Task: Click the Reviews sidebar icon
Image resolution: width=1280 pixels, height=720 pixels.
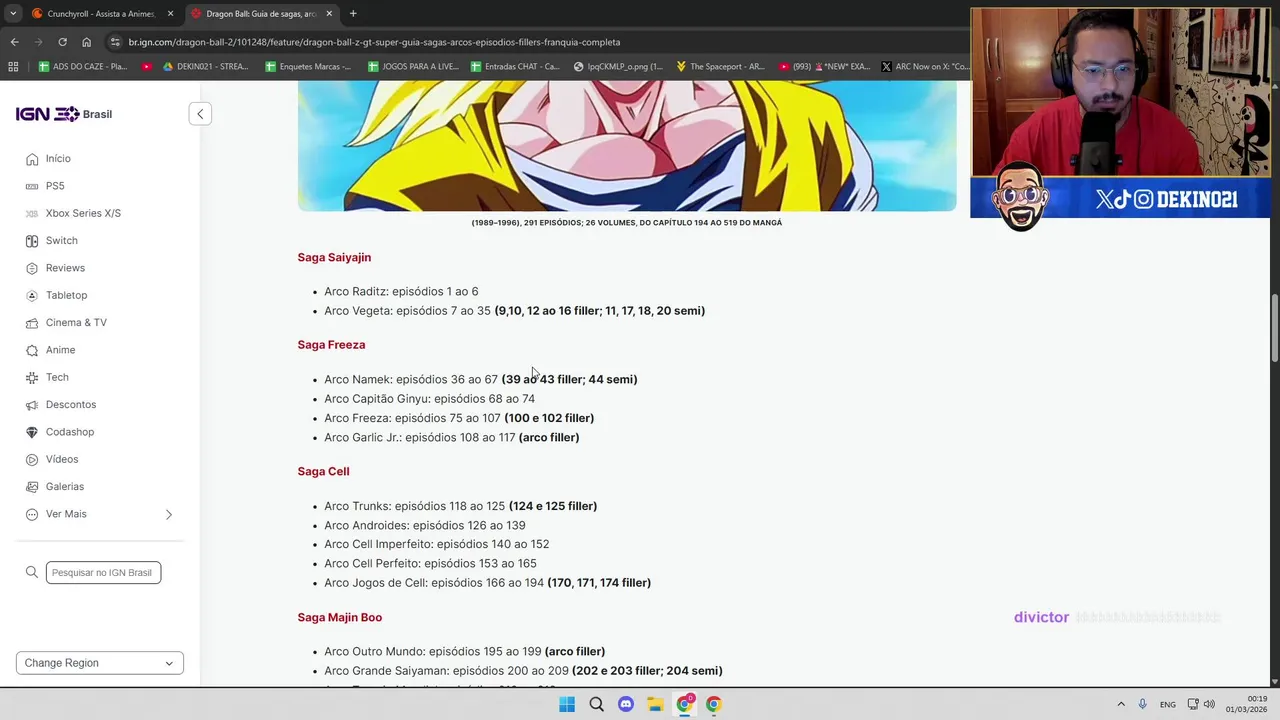Action: [x=32, y=268]
